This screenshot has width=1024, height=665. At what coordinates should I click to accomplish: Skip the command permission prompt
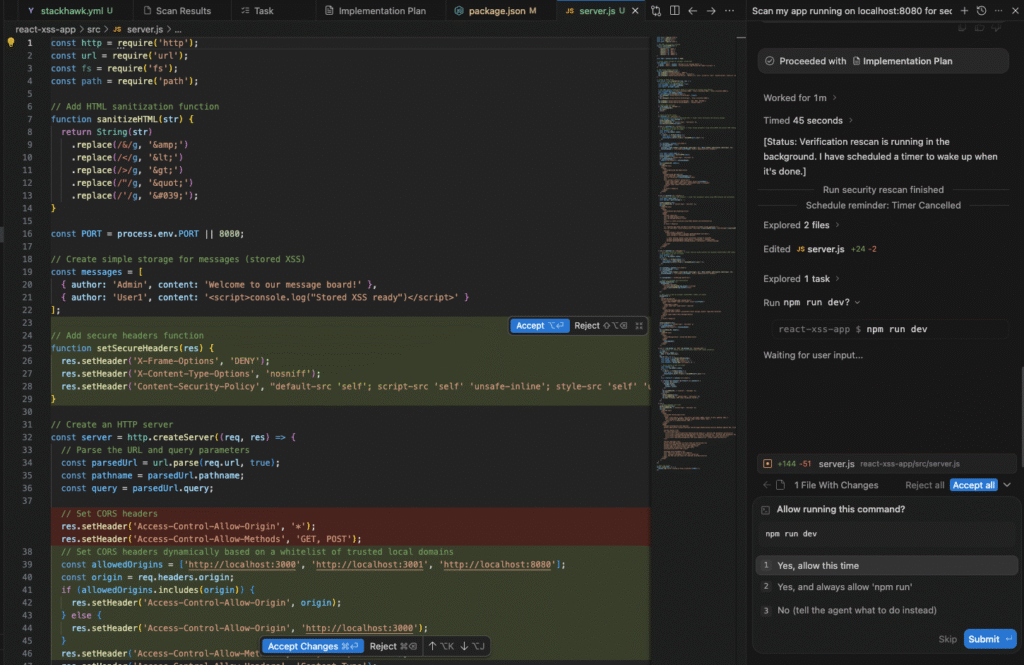pyautogui.click(x=947, y=639)
